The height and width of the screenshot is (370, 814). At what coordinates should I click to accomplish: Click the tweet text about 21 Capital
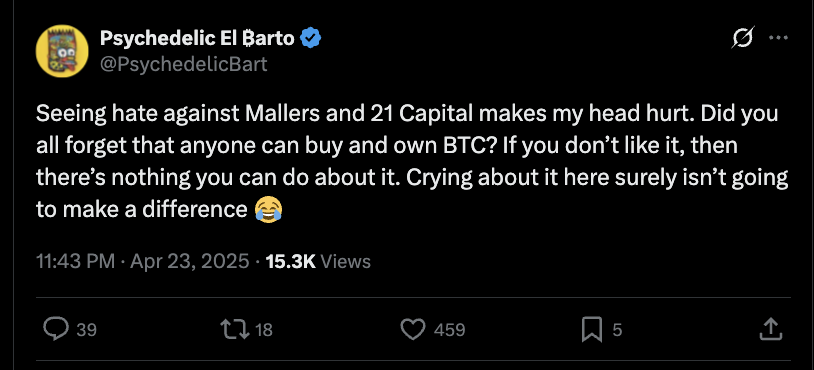412,161
